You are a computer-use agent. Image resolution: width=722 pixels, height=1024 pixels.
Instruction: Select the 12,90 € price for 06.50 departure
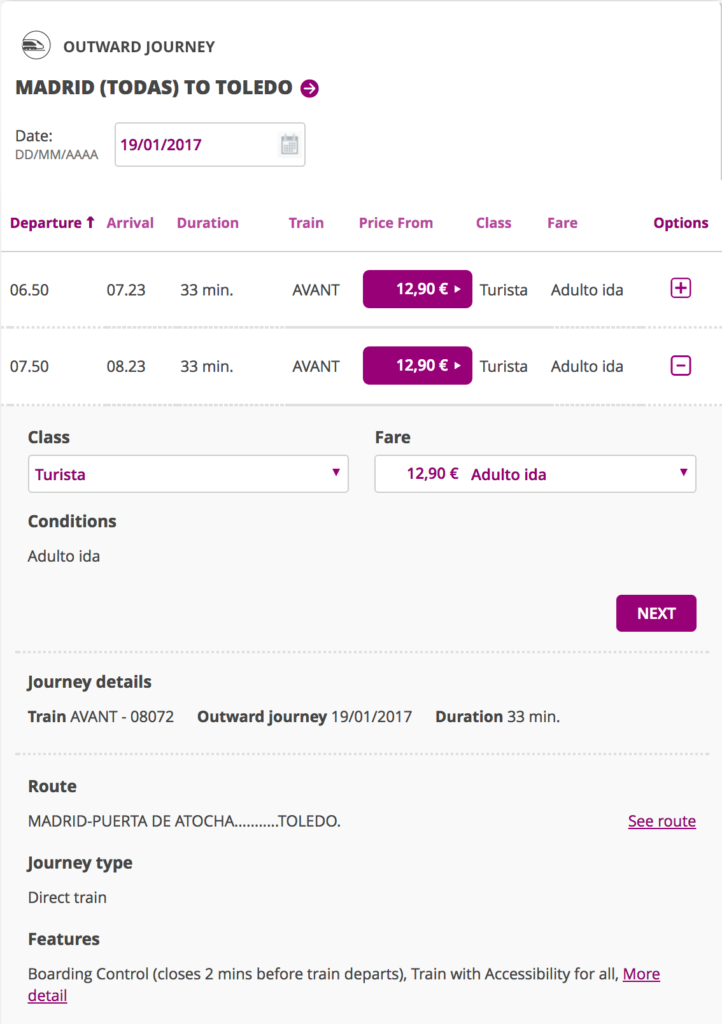pos(417,289)
